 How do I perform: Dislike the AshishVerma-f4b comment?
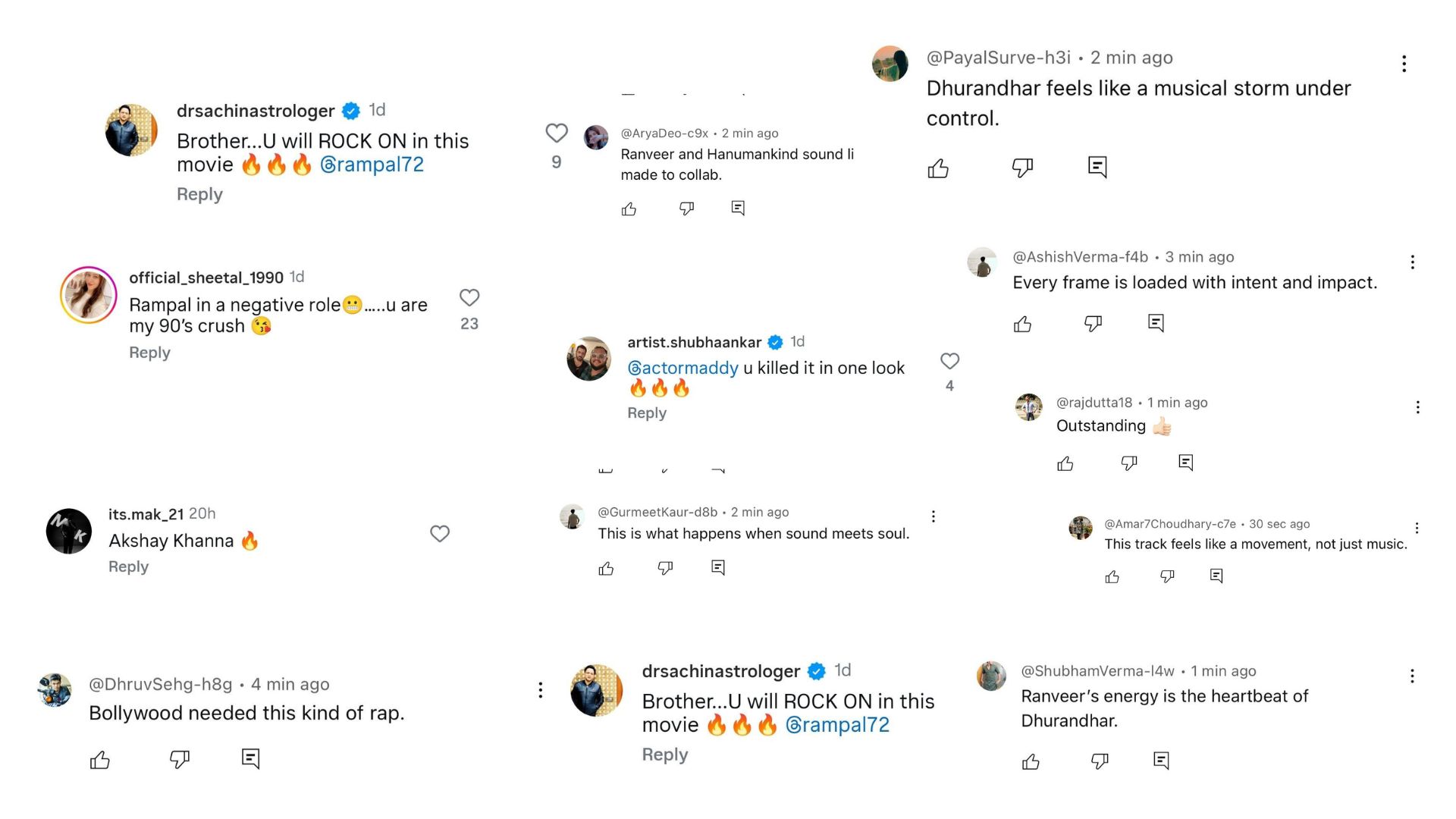[x=1093, y=324]
